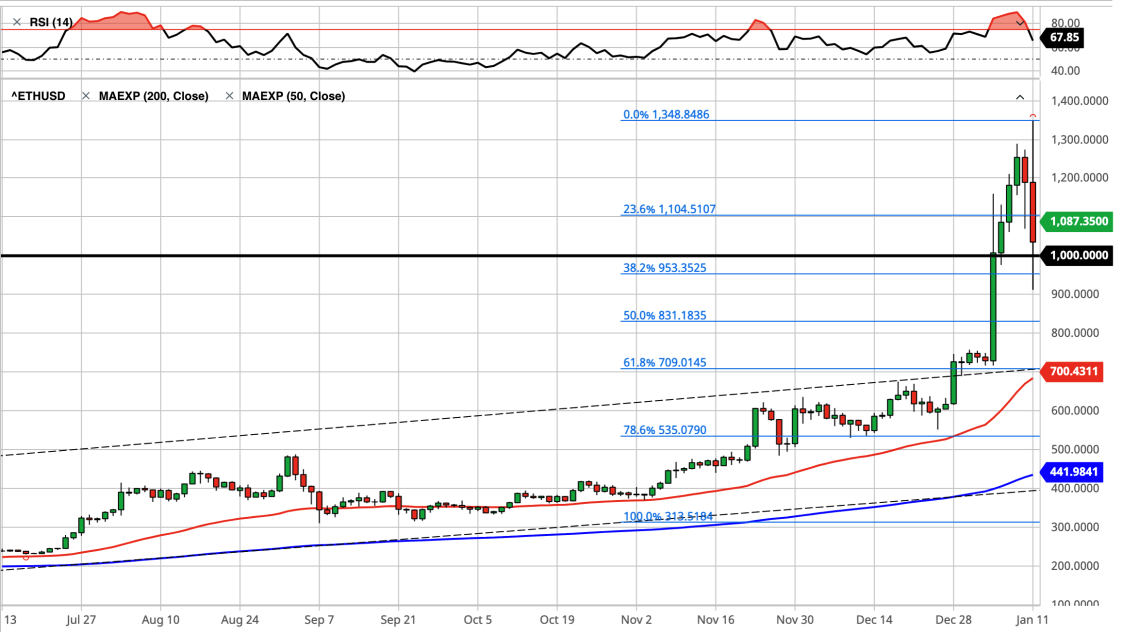Click the Oct 5 date label

tap(478, 620)
